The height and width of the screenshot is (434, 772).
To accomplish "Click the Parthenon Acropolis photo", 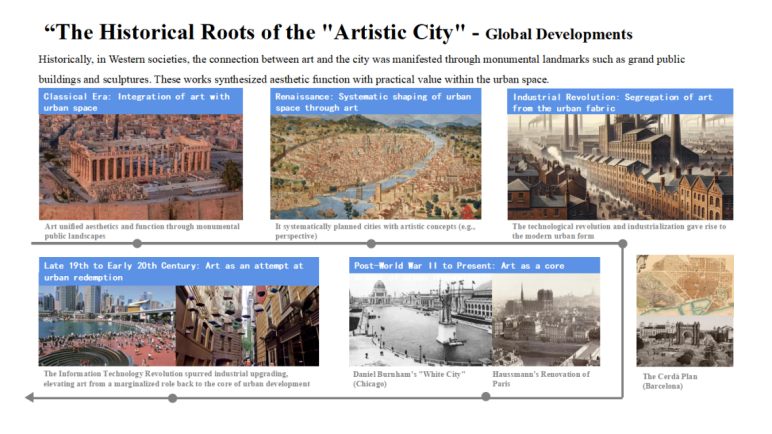I will pos(141,167).
